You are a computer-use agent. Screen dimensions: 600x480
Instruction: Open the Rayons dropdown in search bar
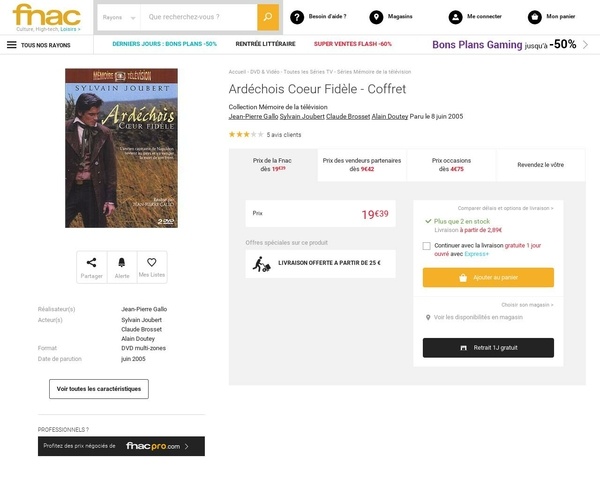pos(118,17)
